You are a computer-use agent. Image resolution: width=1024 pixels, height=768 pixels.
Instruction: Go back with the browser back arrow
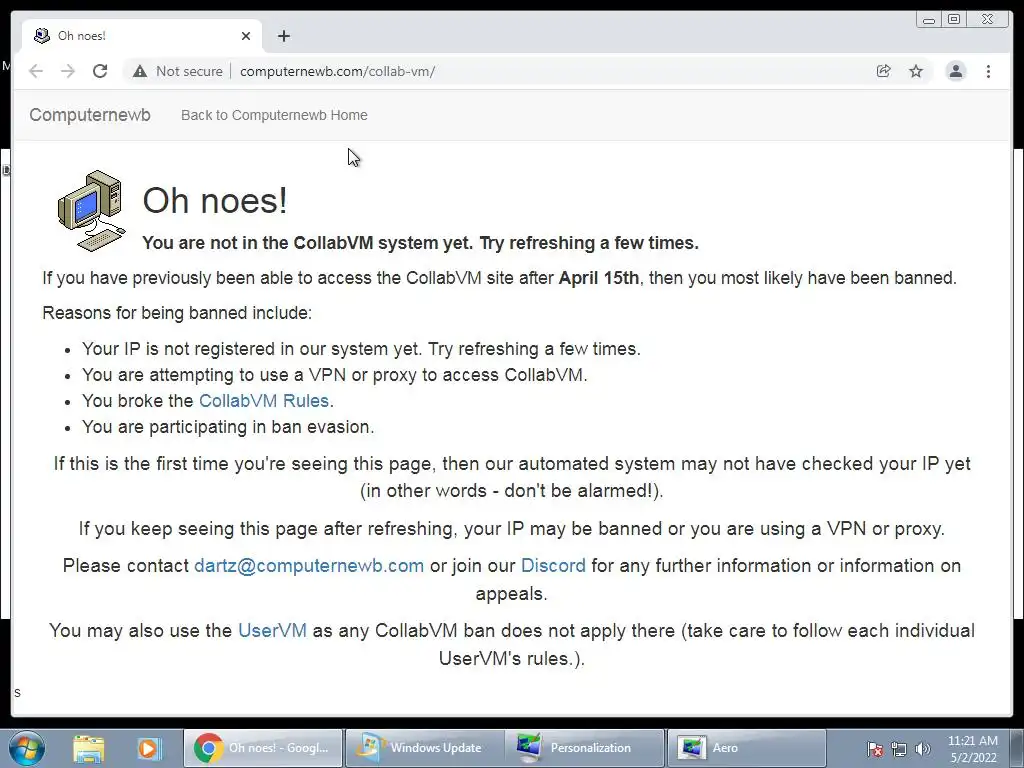click(36, 71)
